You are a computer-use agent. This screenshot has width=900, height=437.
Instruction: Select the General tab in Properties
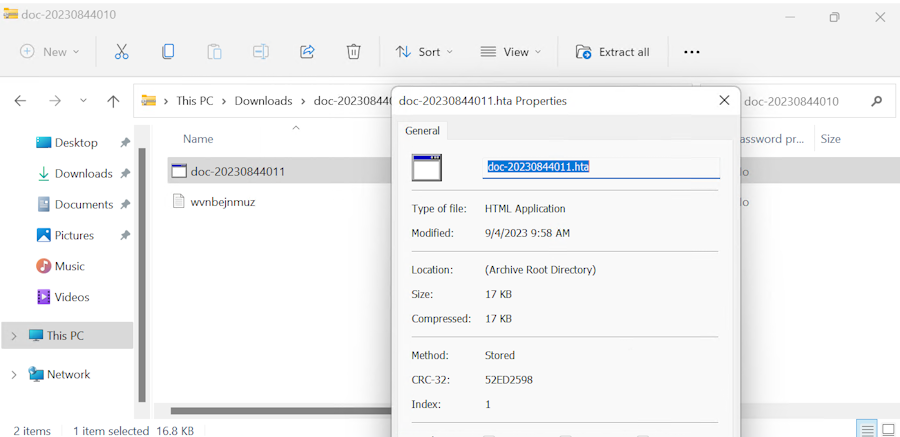click(422, 131)
